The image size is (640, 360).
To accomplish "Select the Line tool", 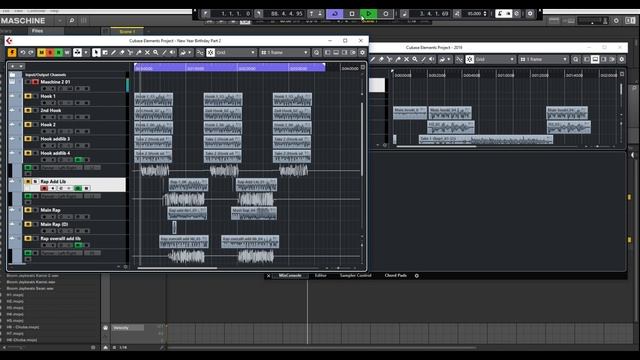I will (164, 53).
